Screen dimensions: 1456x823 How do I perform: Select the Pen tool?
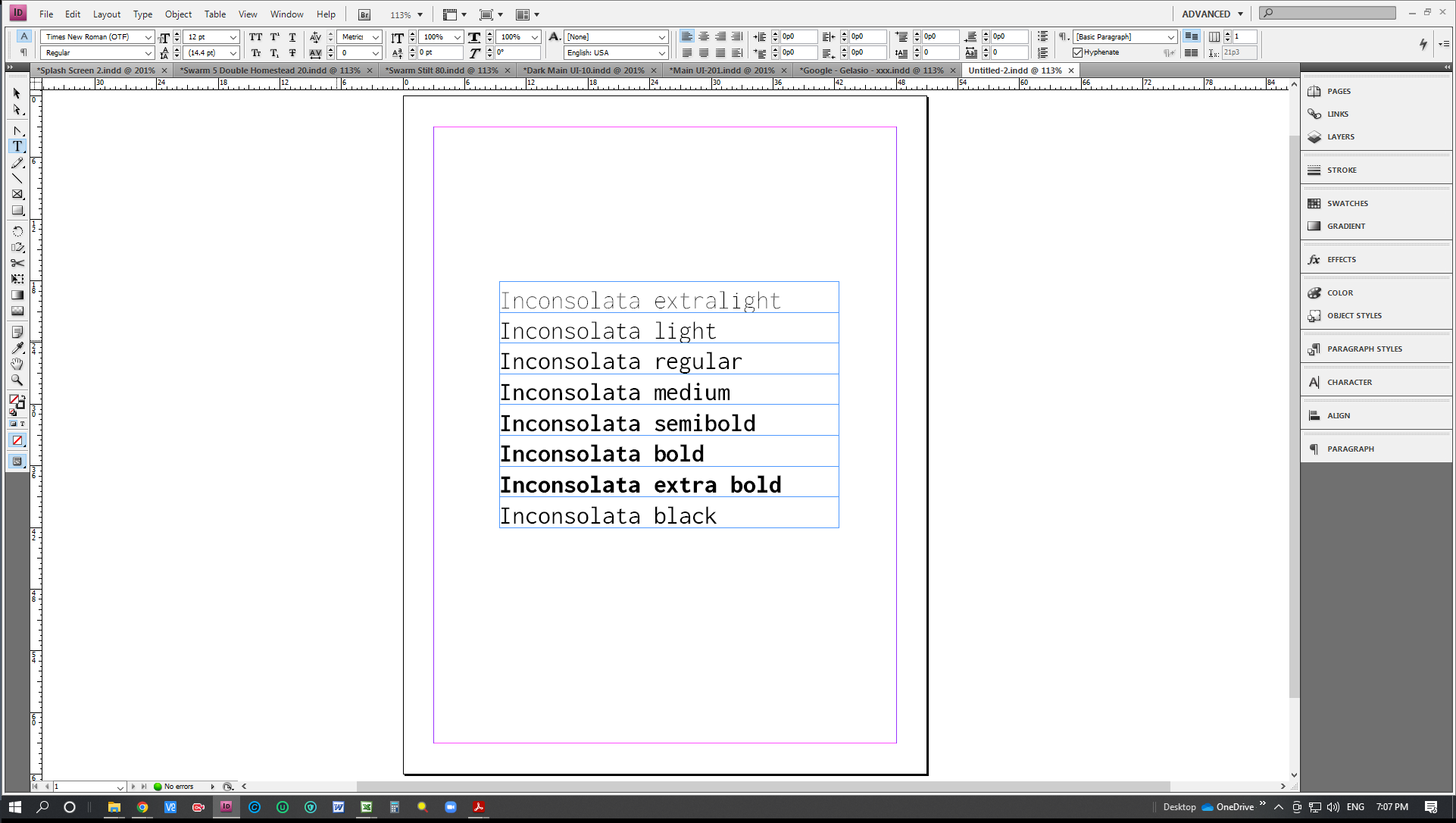click(17, 130)
